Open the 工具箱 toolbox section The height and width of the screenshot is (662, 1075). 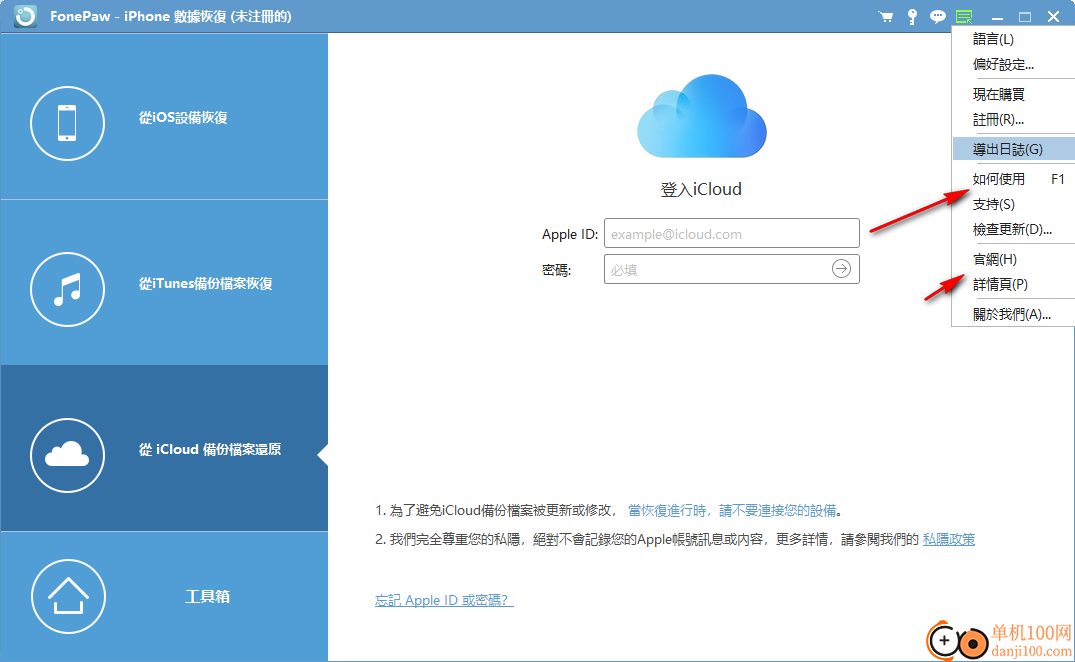pos(165,596)
